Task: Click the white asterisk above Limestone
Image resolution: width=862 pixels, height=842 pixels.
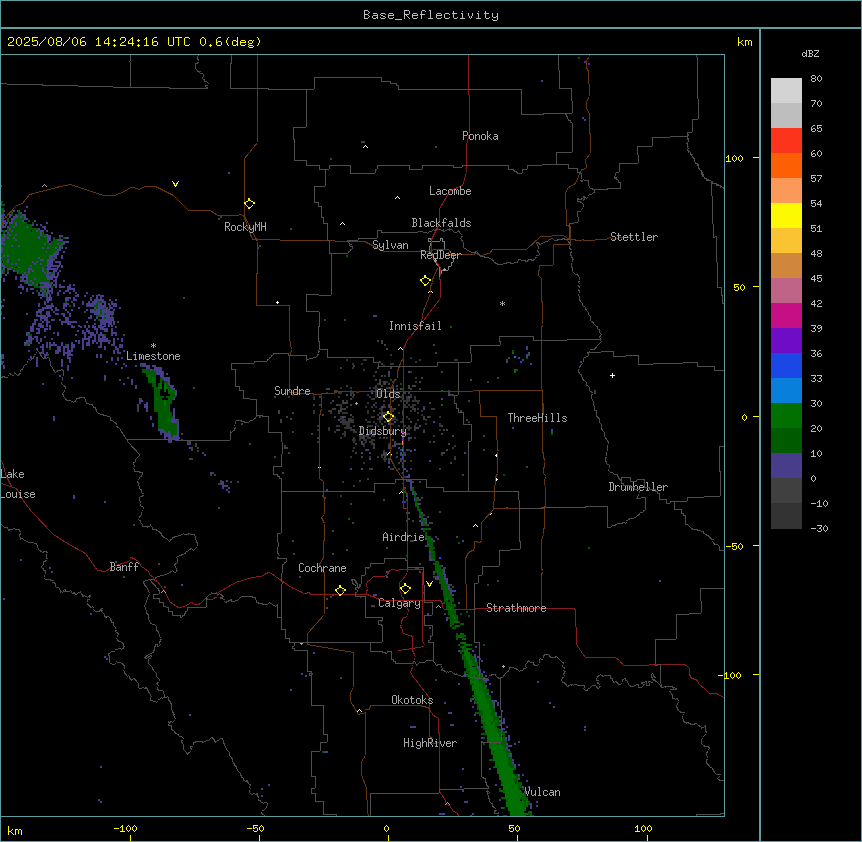Action: 153,346
